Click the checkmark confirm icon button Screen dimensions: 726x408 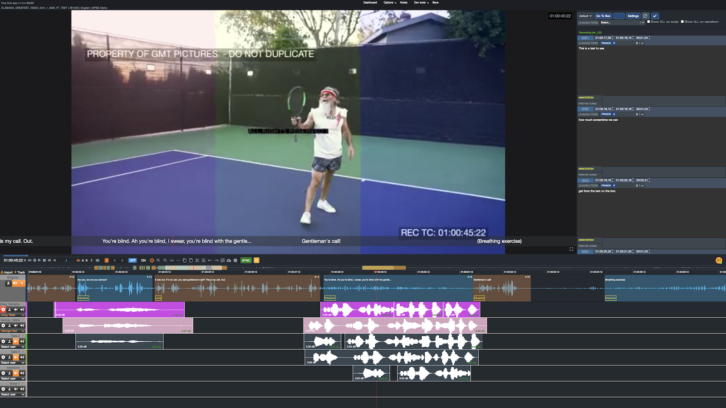(655, 16)
